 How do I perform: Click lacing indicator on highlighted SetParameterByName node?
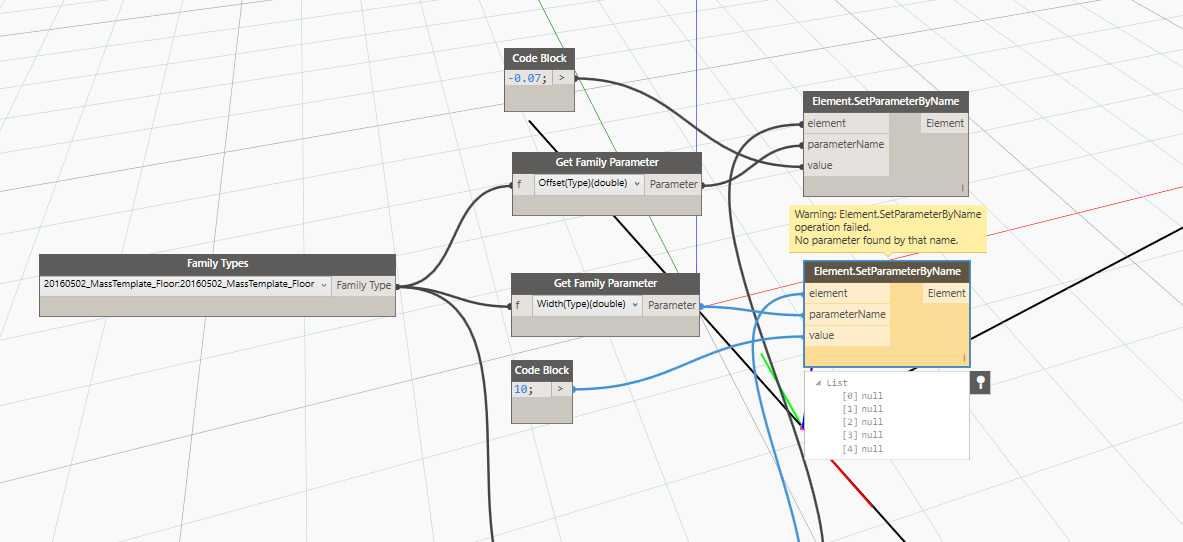[x=963, y=358]
